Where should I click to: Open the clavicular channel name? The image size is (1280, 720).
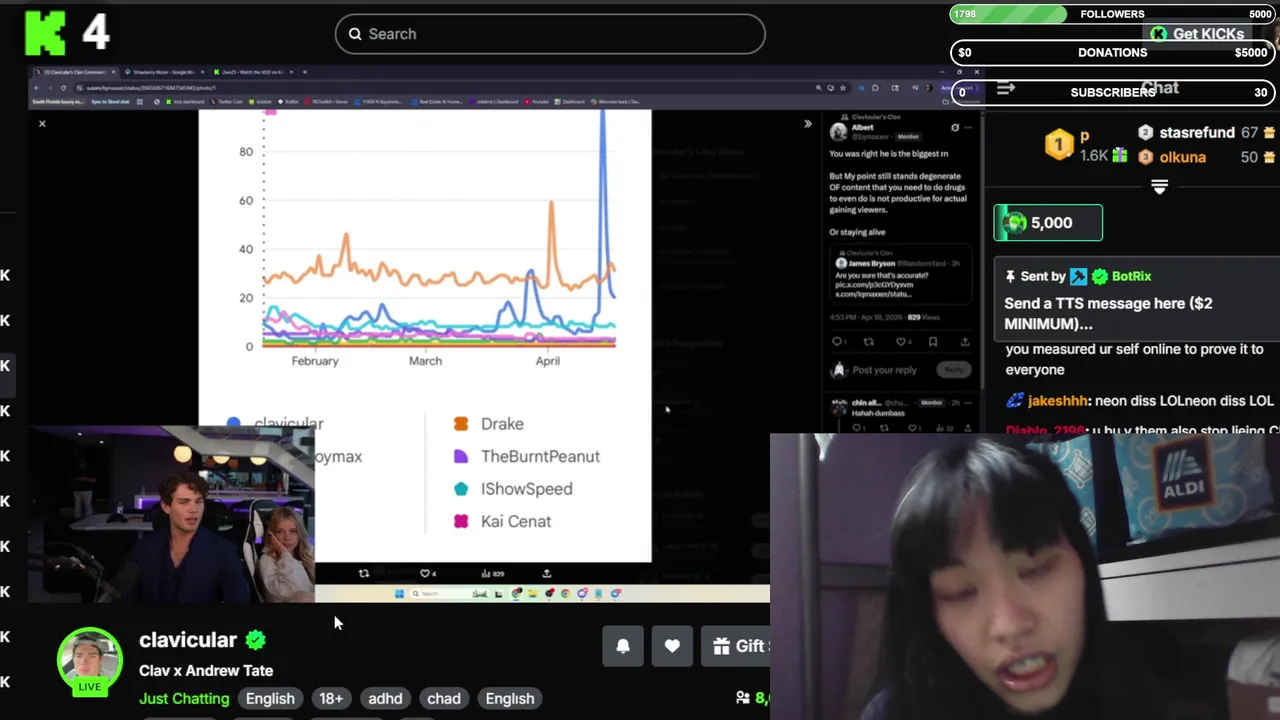tap(188, 640)
